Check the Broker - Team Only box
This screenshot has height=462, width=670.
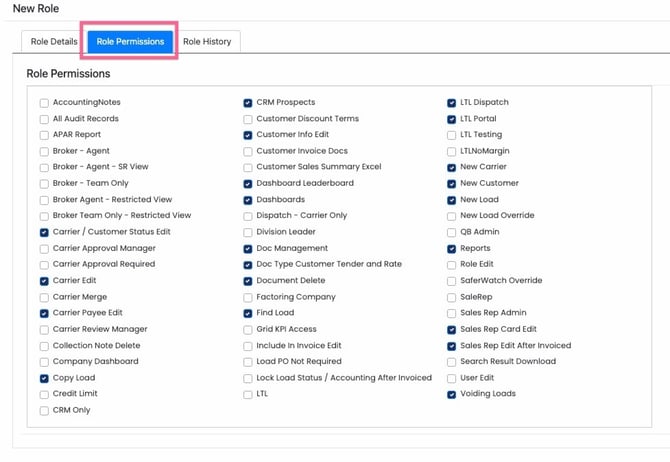(44, 184)
